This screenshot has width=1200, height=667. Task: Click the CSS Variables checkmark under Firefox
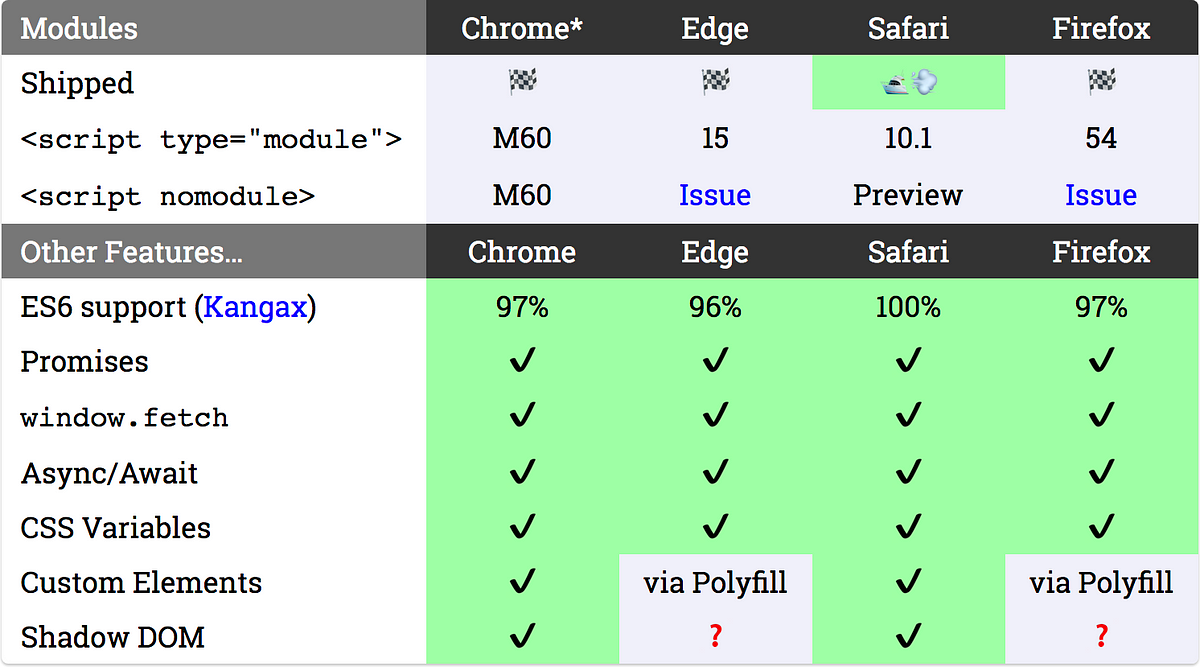coord(1101,526)
